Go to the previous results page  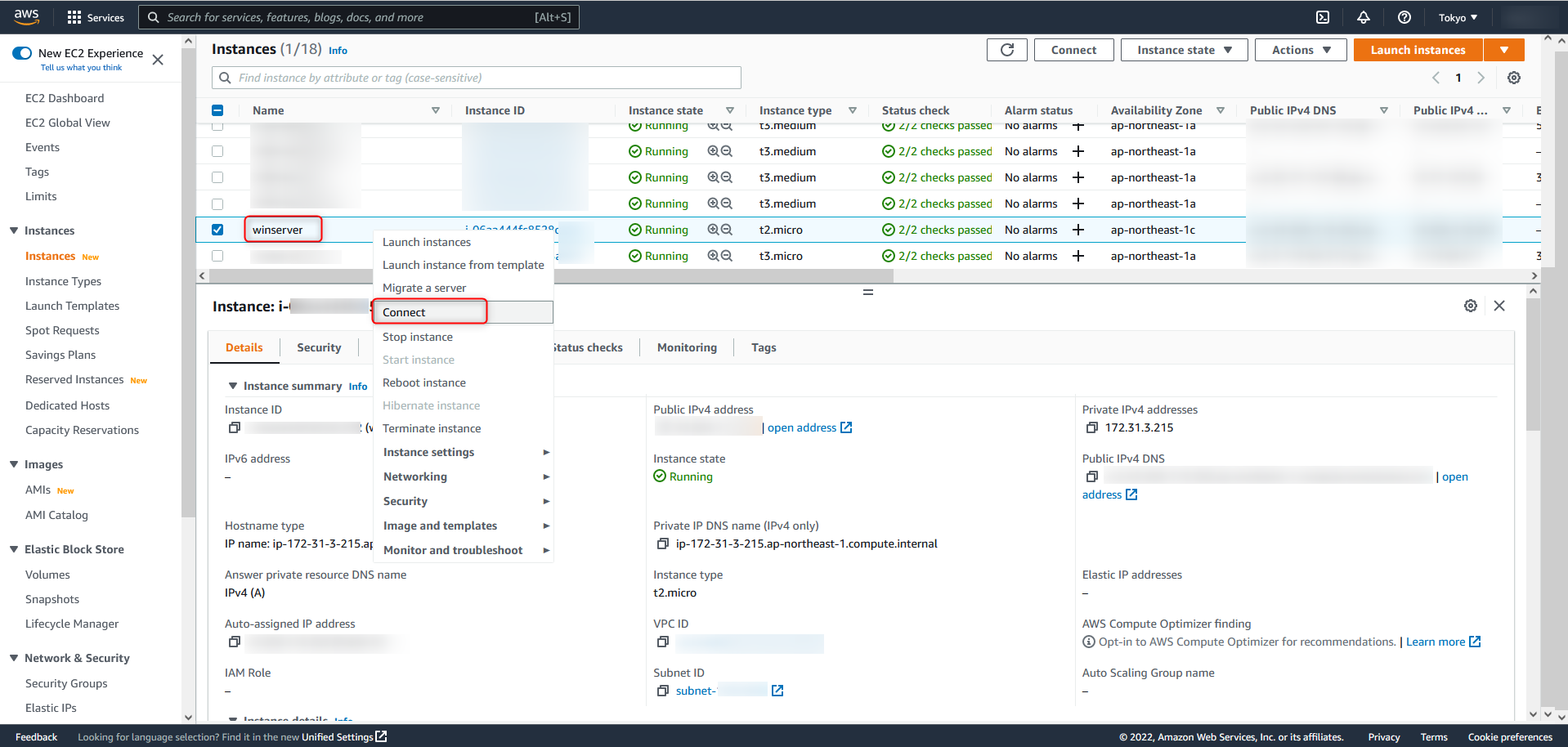(x=1436, y=78)
